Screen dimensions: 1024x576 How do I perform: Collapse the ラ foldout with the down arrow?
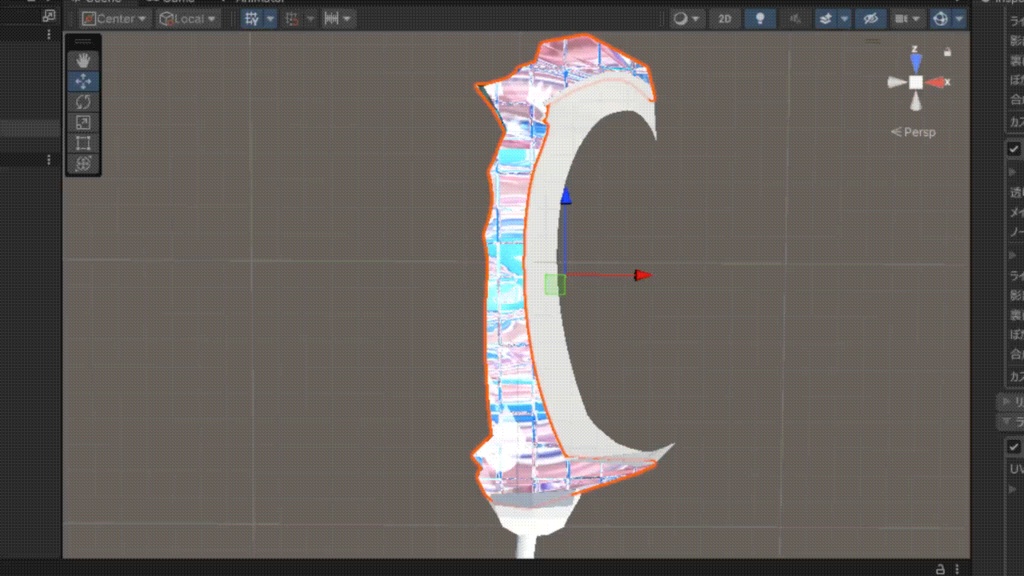1006,422
